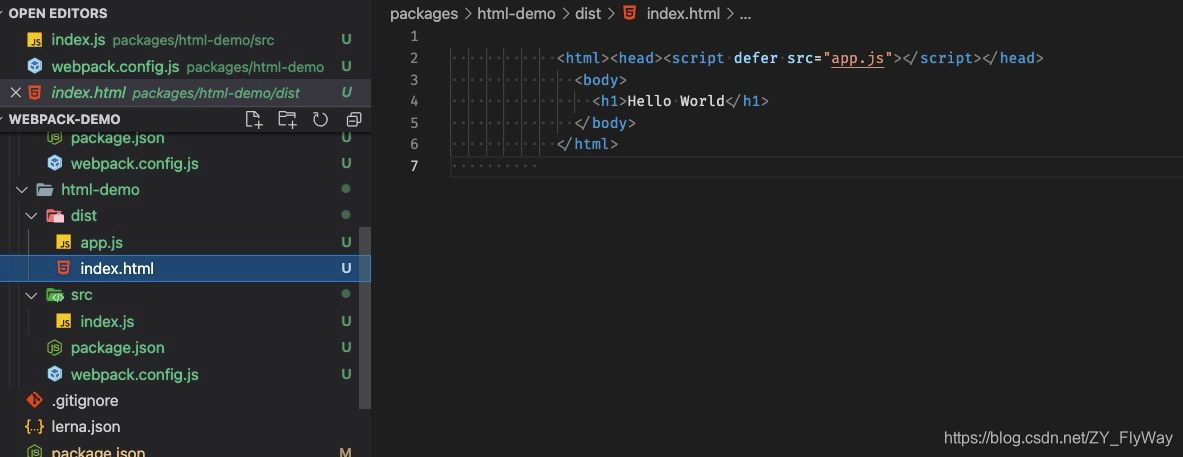Collapse the WEBPACK-DEMO section header
The width and height of the screenshot is (1183, 457).
pos(64,120)
